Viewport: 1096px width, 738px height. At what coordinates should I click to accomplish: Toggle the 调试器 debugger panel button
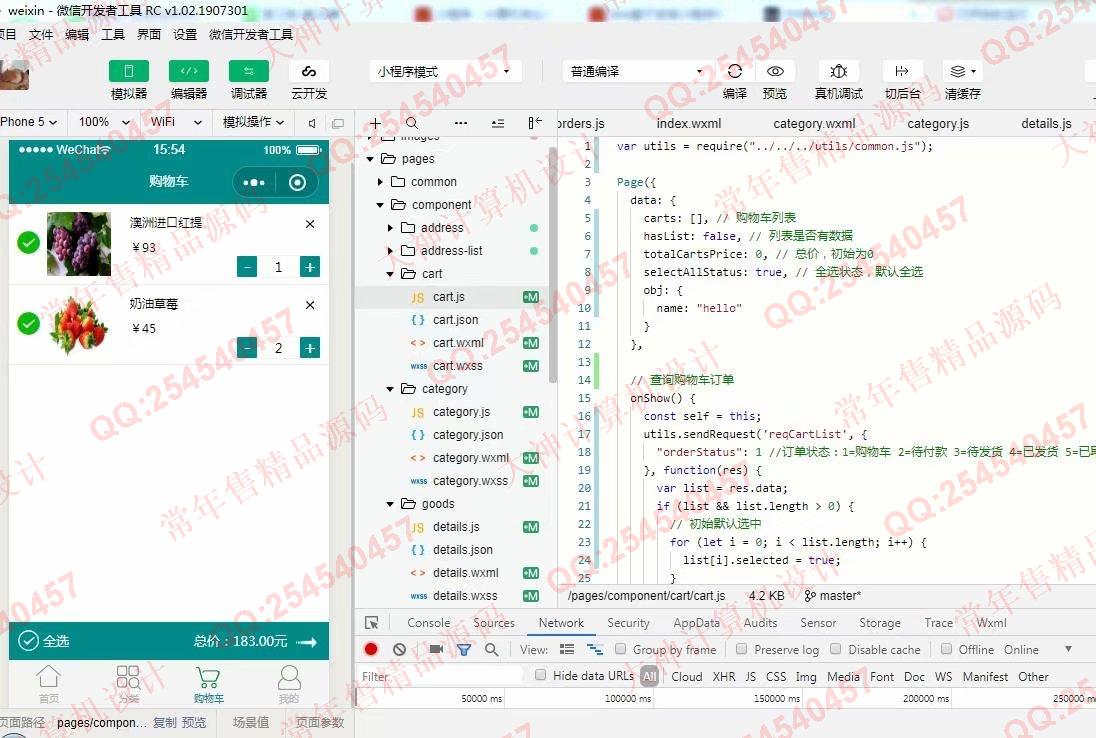click(248, 71)
